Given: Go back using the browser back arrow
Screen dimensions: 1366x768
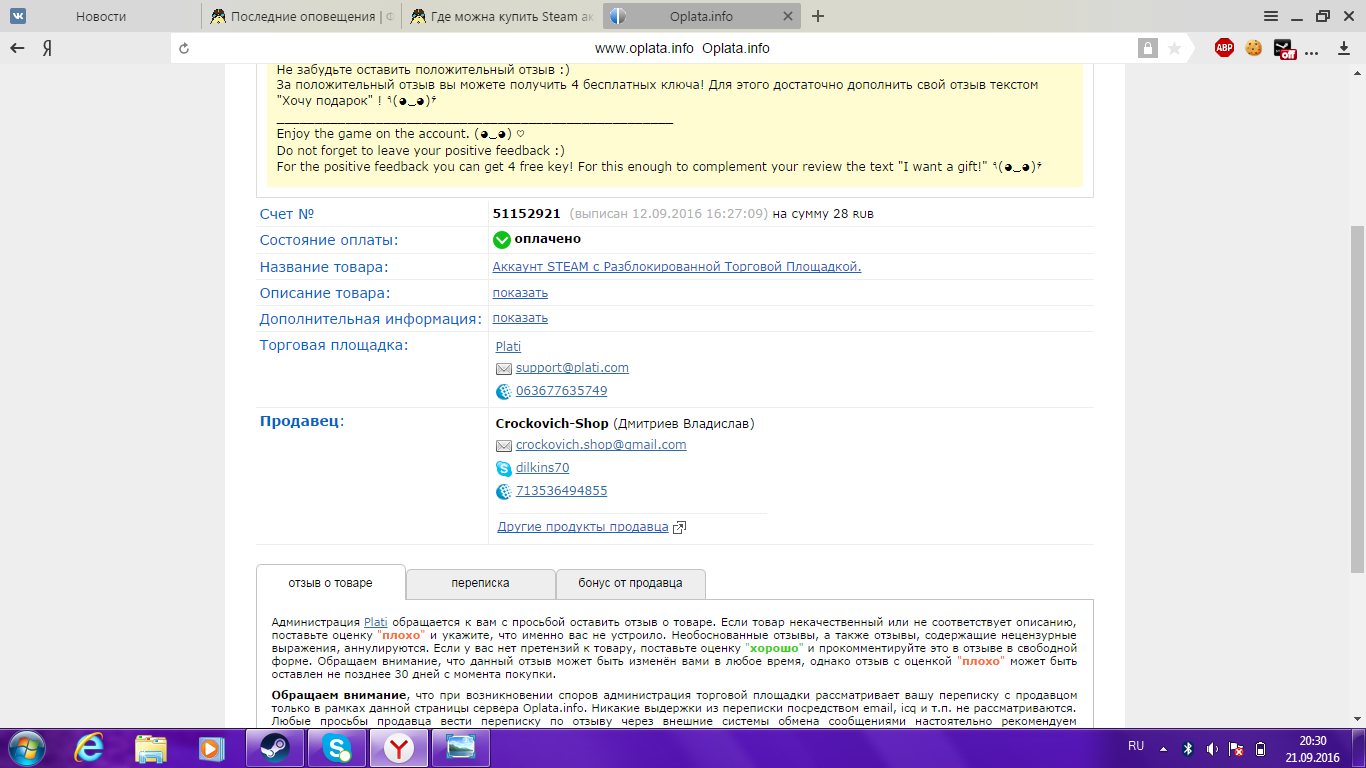Looking at the screenshot, I should point(17,48).
